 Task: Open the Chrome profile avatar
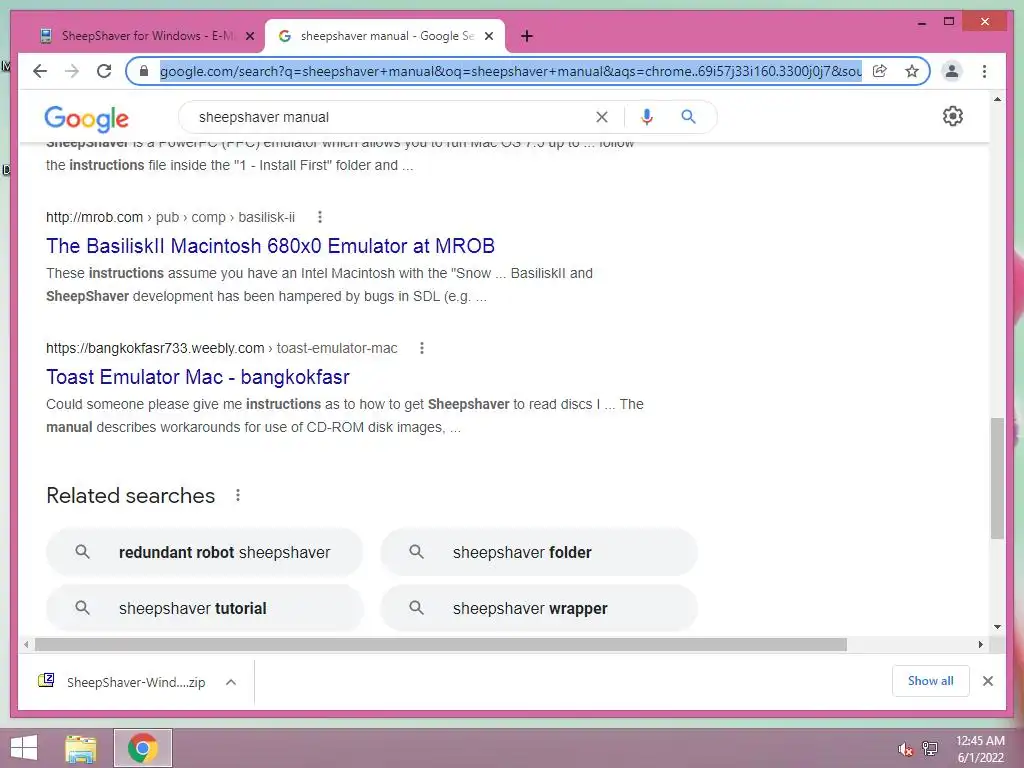(952, 71)
